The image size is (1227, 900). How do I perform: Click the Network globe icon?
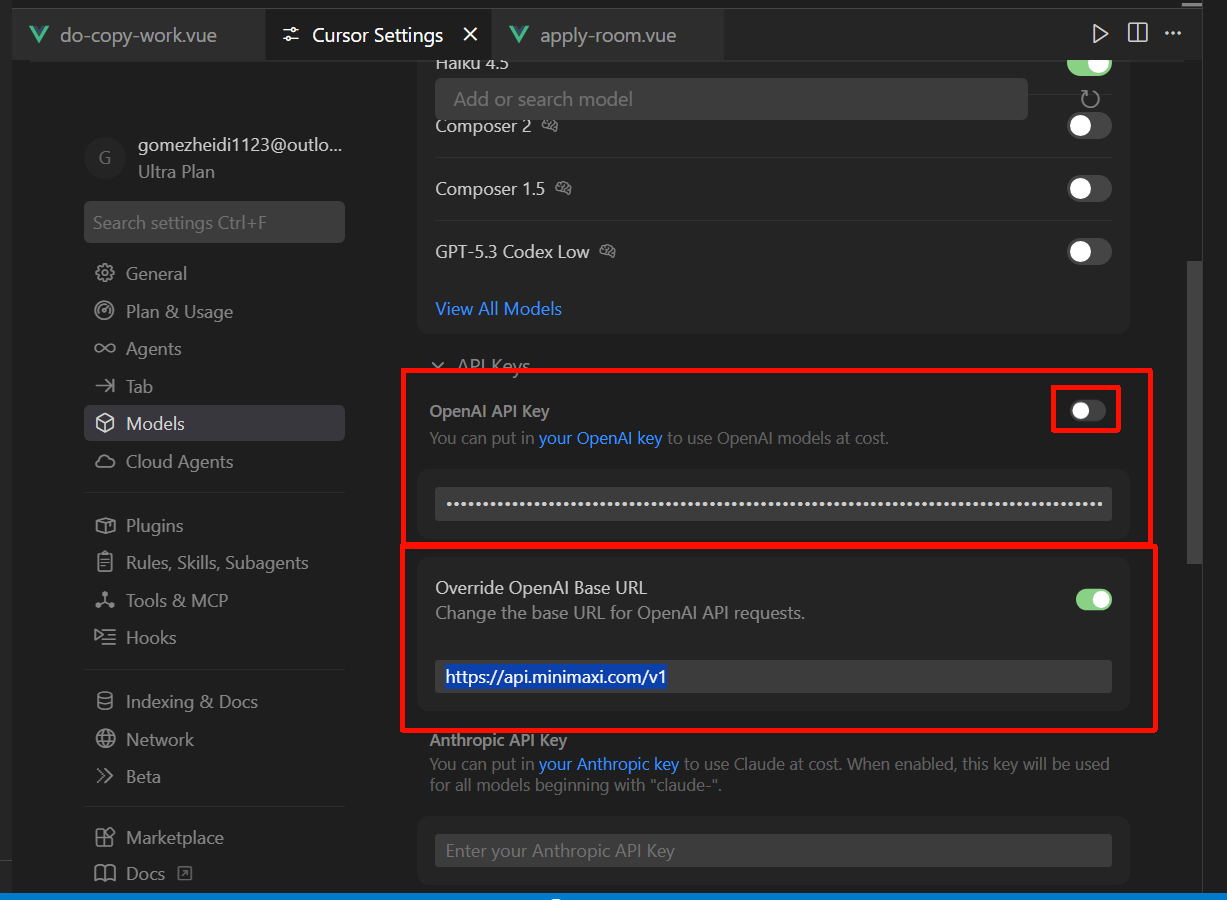pyautogui.click(x=105, y=739)
